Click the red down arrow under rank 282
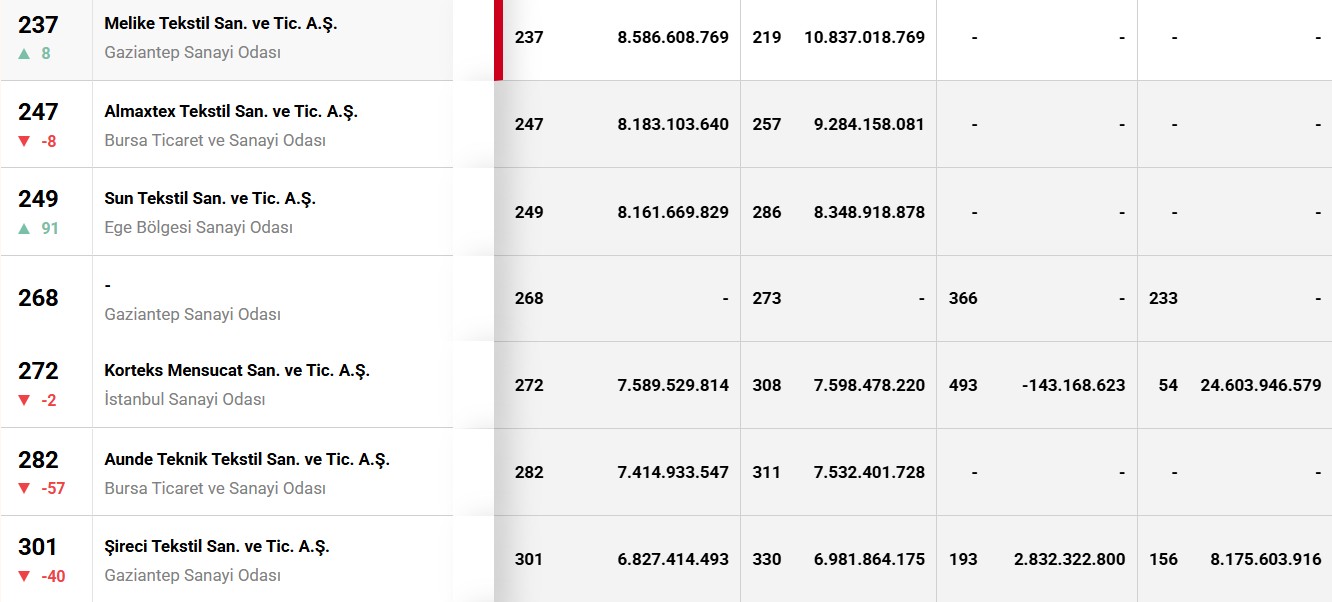The height and width of the screenshot is (602, 1332). (x=24, y=488)
